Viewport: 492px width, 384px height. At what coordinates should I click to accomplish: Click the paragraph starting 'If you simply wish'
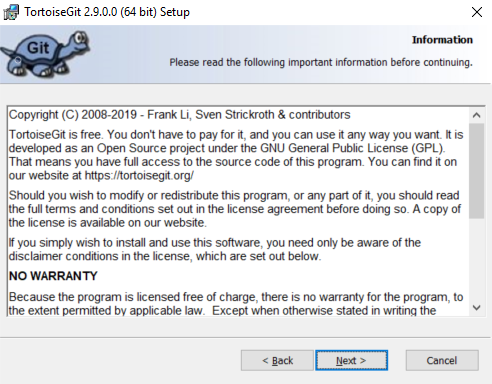click(x=215, y=249)
